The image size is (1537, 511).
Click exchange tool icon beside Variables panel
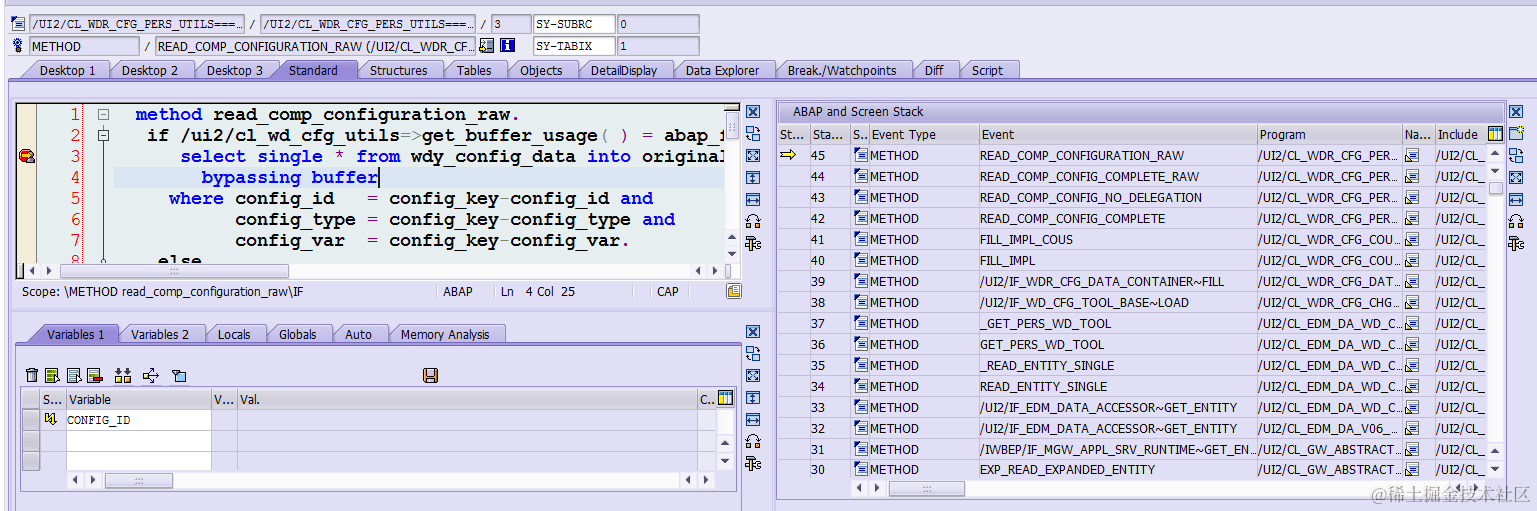[753, 354]
